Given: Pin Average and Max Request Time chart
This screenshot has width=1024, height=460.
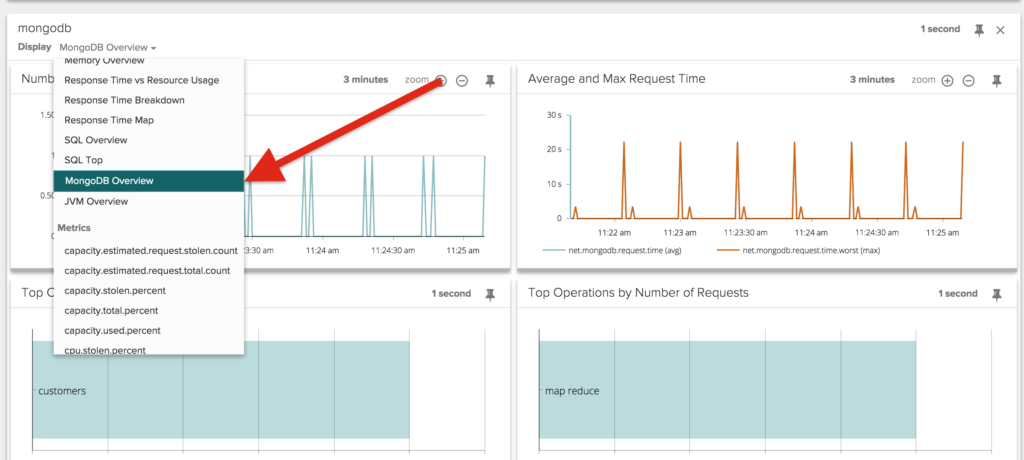Looking at the screenshot, I should [x=997, y=80].
